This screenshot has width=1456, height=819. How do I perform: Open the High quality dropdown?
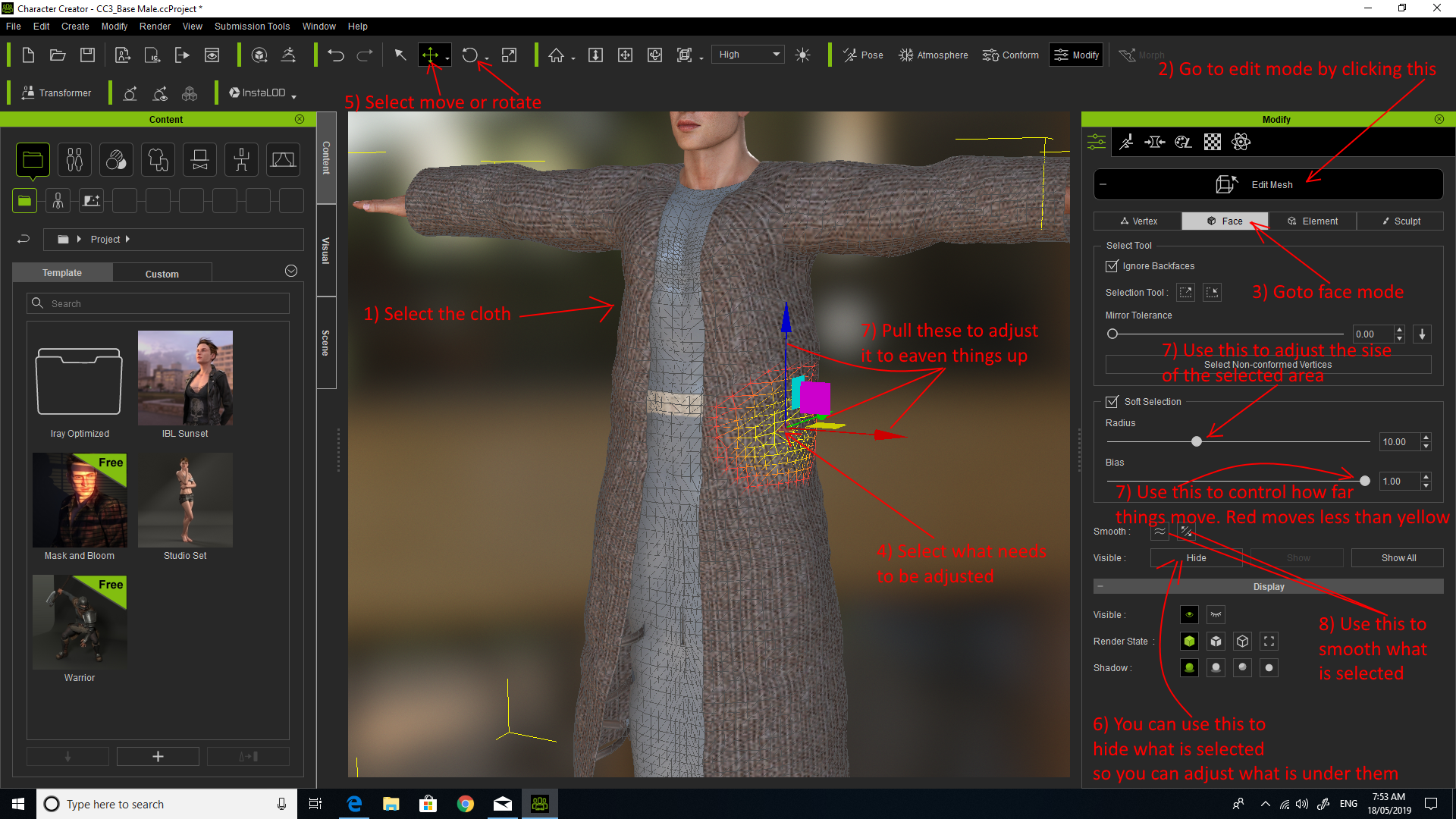tap(748, 55)
